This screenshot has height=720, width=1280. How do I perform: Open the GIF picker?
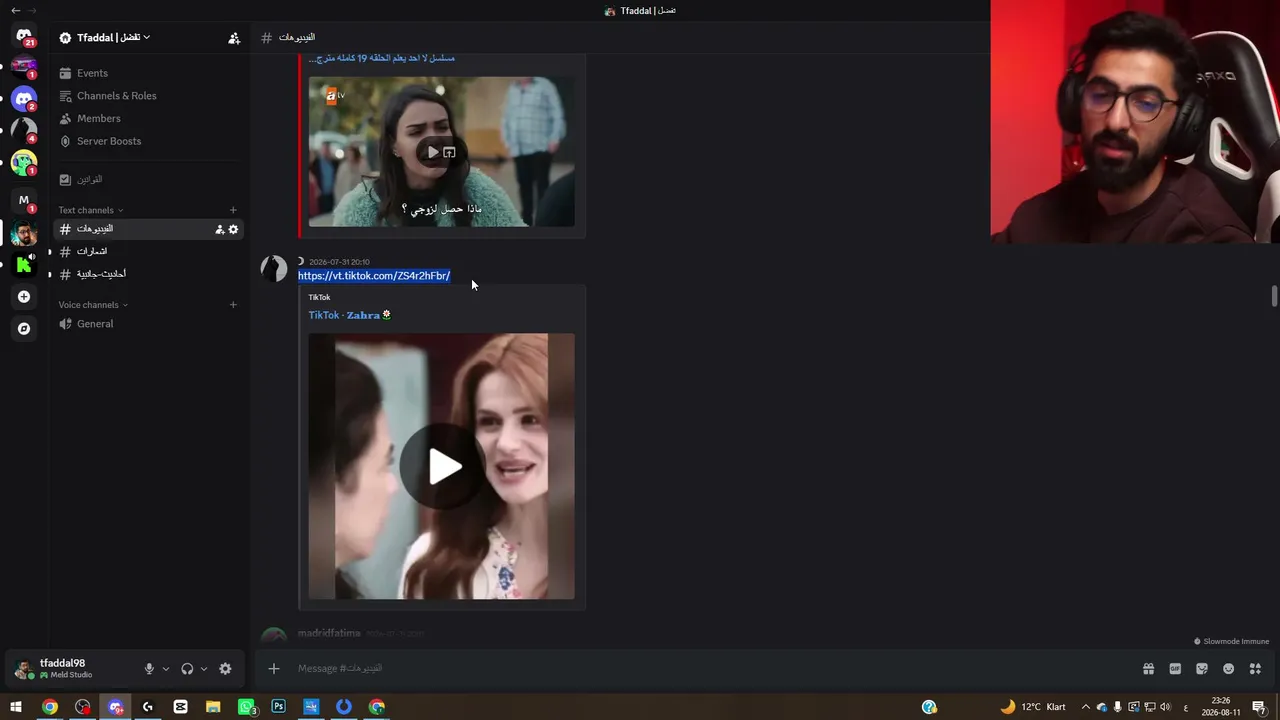1175,669
